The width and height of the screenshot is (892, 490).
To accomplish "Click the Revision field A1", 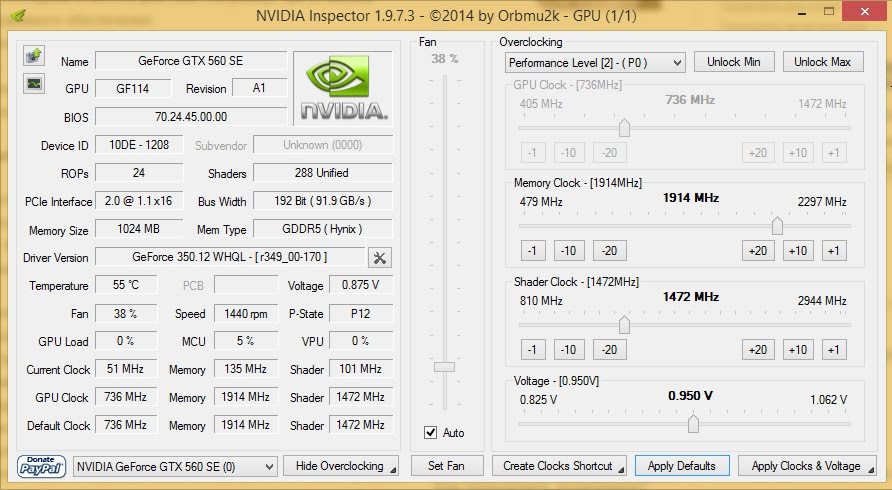I will point(259,88).
